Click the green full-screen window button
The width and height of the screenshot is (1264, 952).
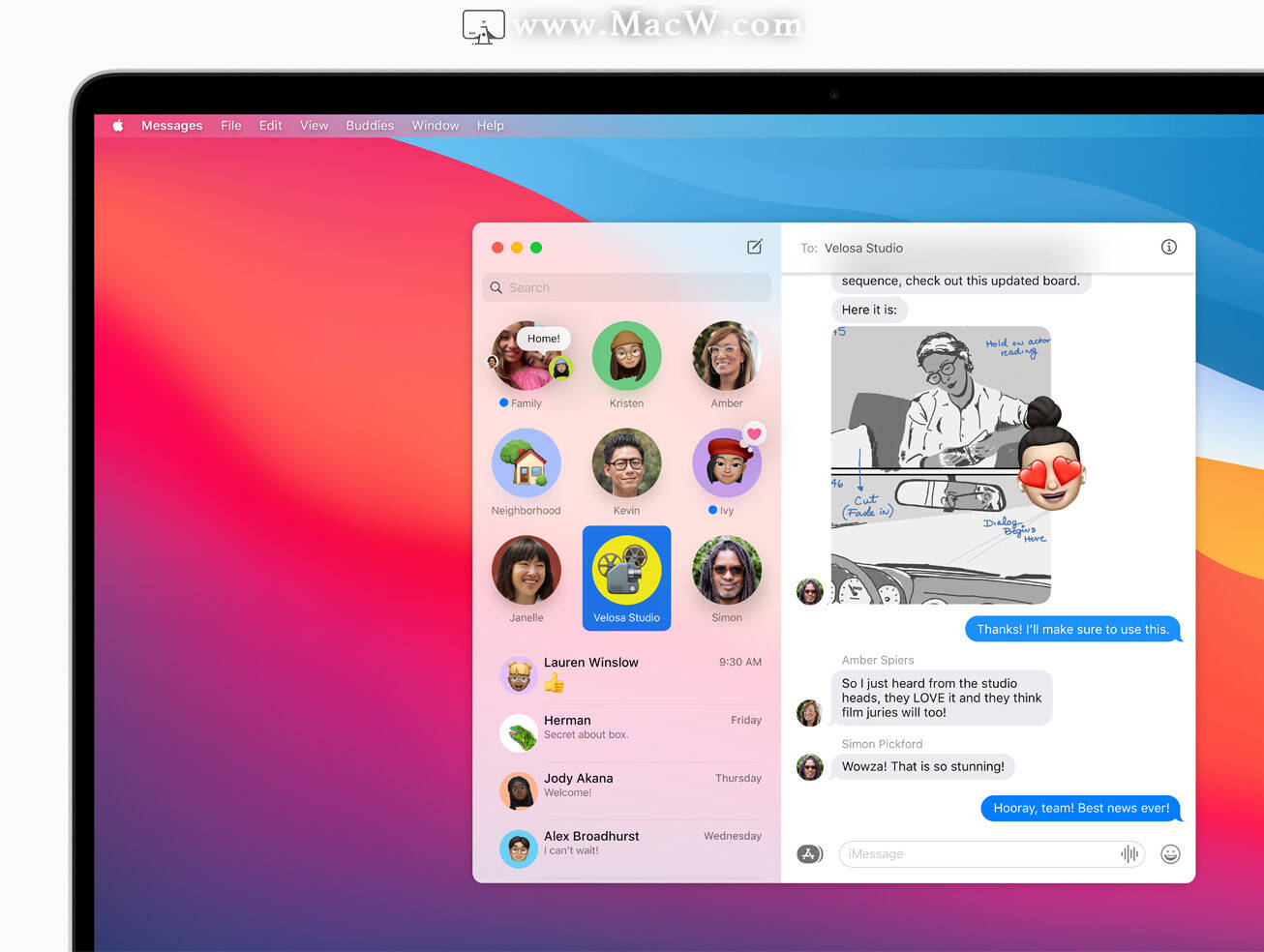[536, 248]
